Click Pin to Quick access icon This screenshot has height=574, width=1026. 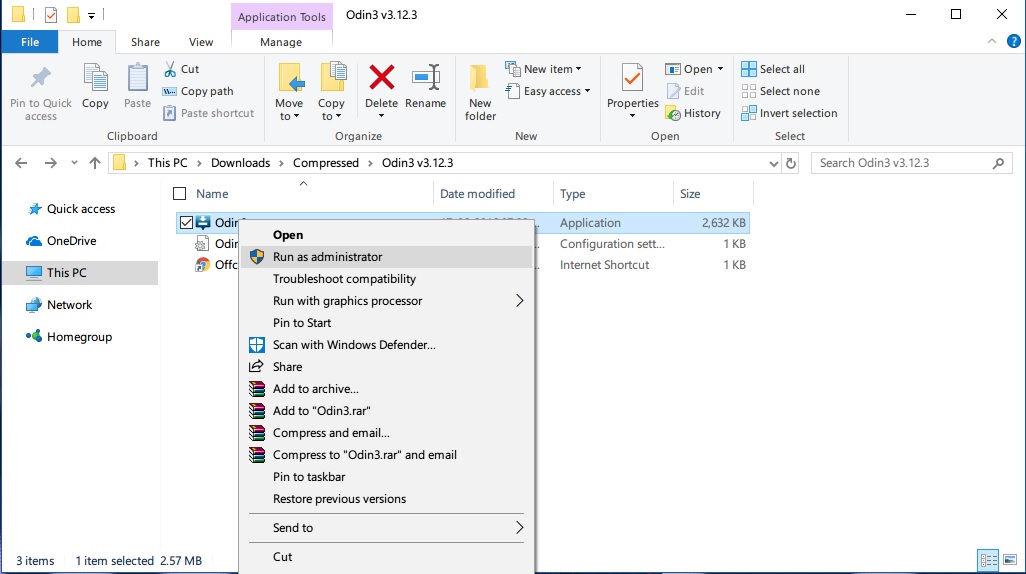coord(41,78)
